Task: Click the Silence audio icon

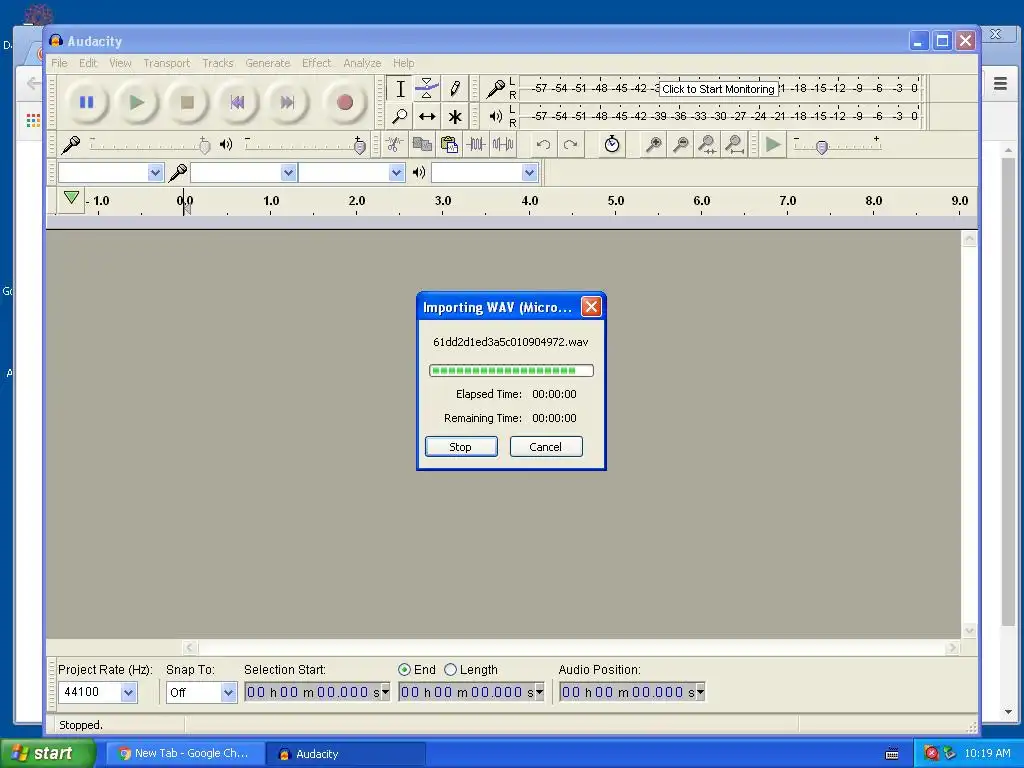Action: pyautogui.click(x=502, y=144)
